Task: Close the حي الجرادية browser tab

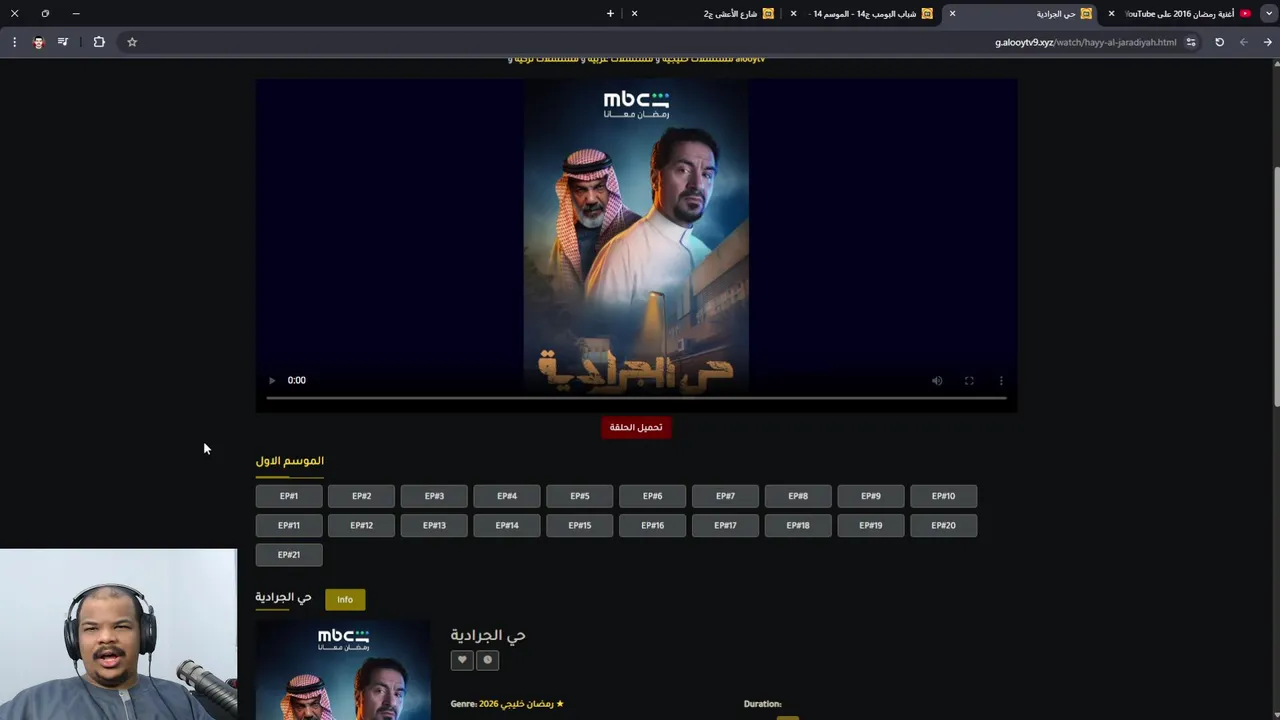Action: click(x=952, y=14)
